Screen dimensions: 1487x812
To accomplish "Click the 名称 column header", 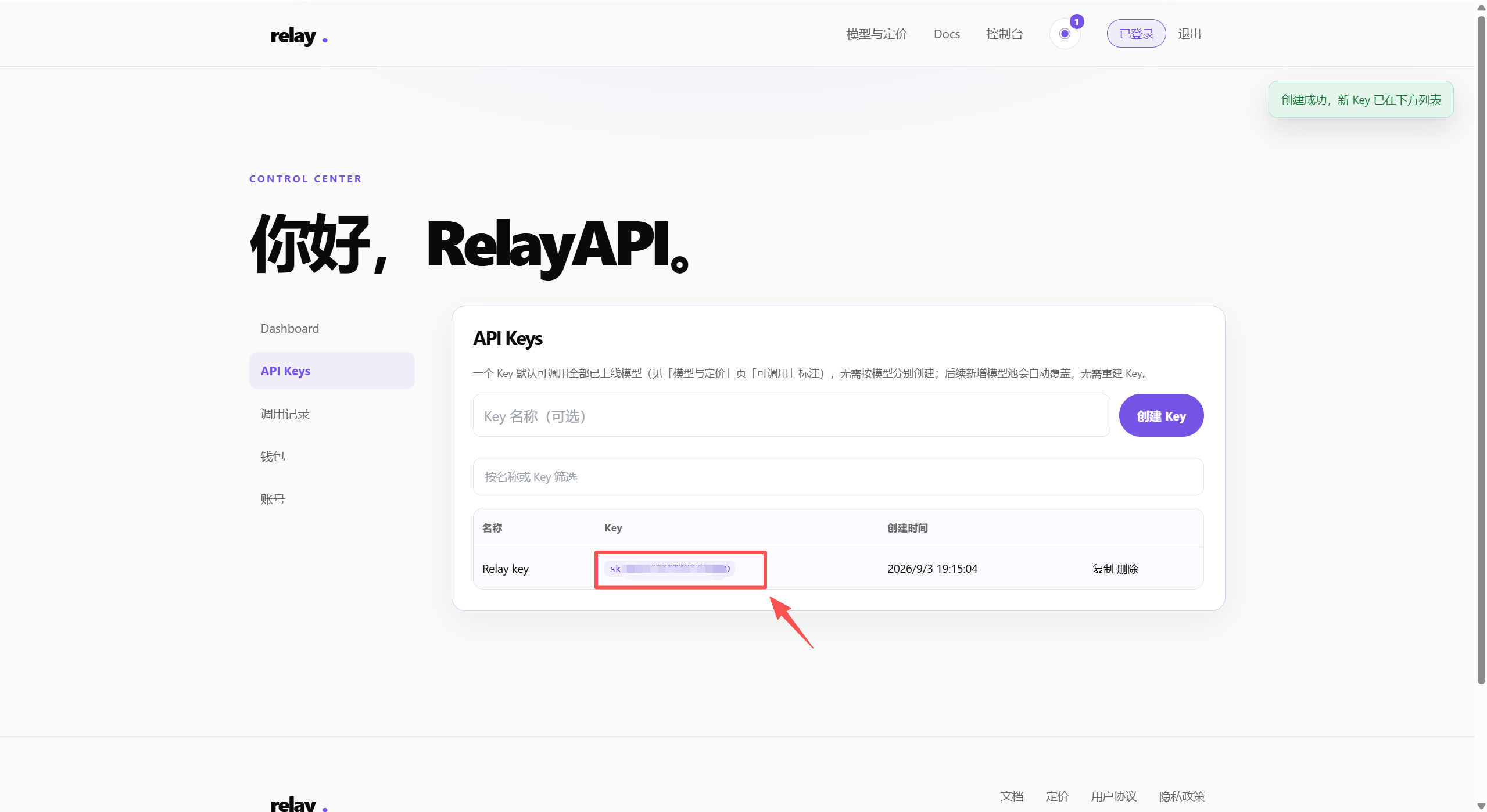I will pos(492,527).
